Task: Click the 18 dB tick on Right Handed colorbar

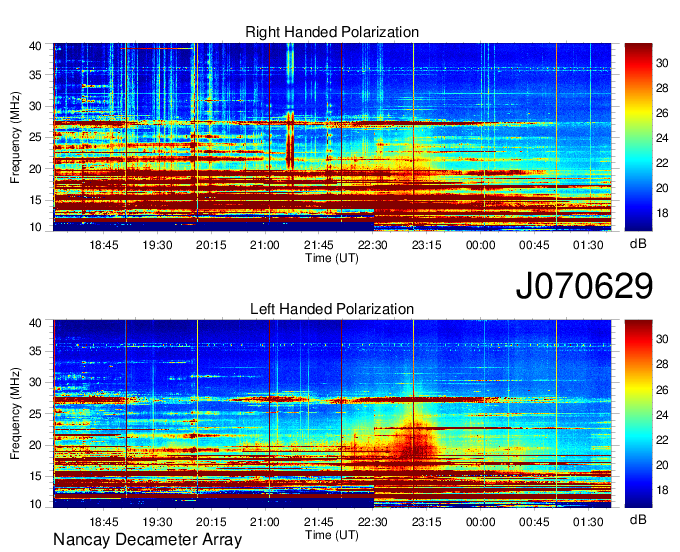Action: pyautogui.click(x=662, y=213)
